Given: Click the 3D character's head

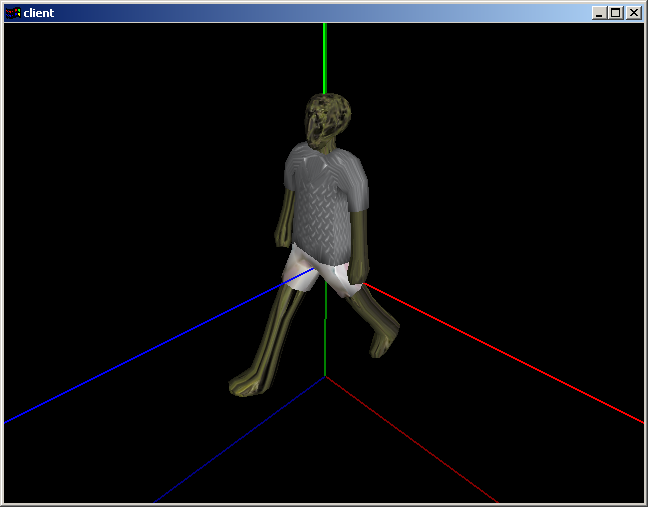Looking at the screenshot, I should (x=328, y=121).
